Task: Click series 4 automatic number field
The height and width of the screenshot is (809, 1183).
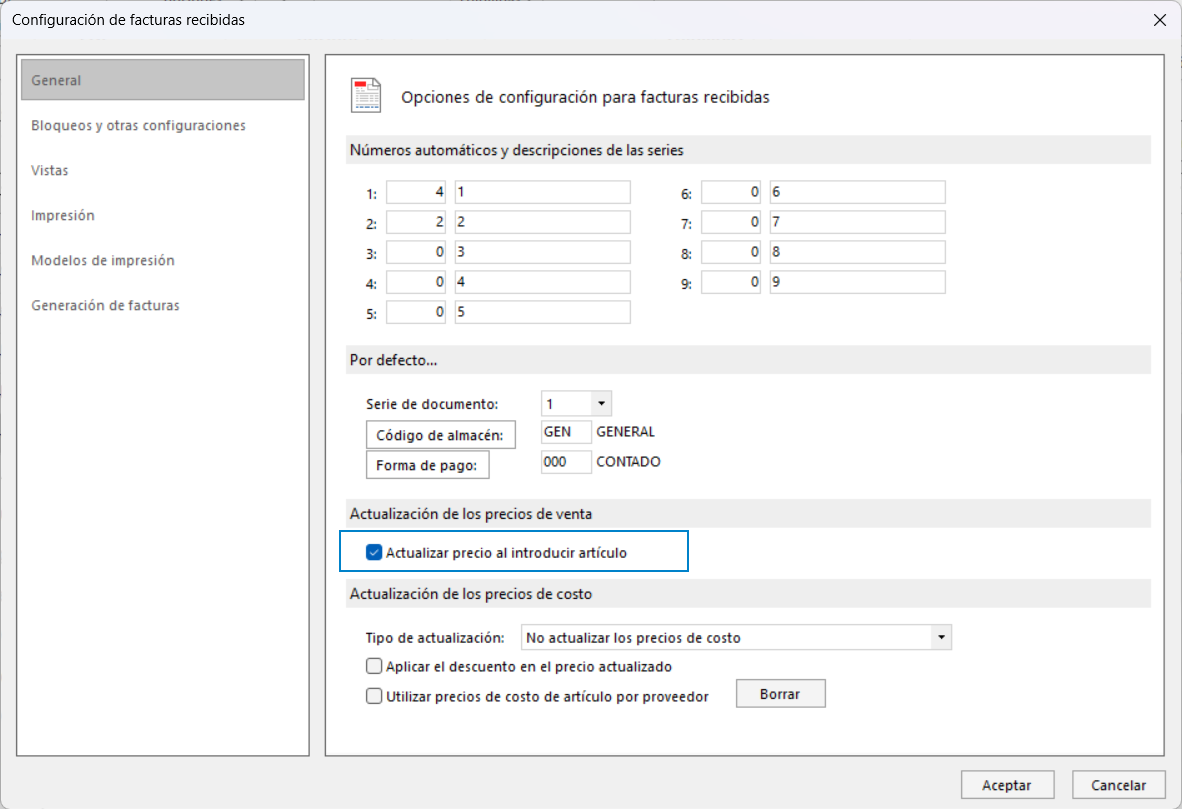Action: pos(416,282)
